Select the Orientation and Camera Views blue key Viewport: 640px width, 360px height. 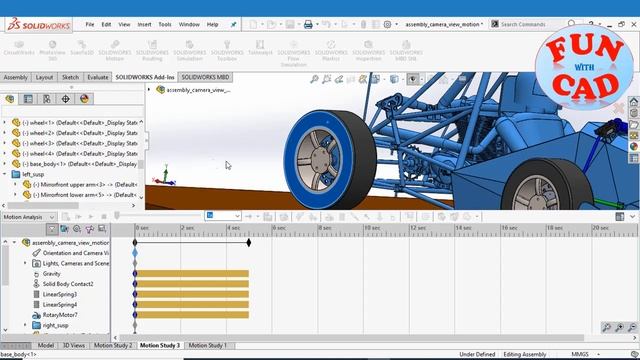pos(135,253)
